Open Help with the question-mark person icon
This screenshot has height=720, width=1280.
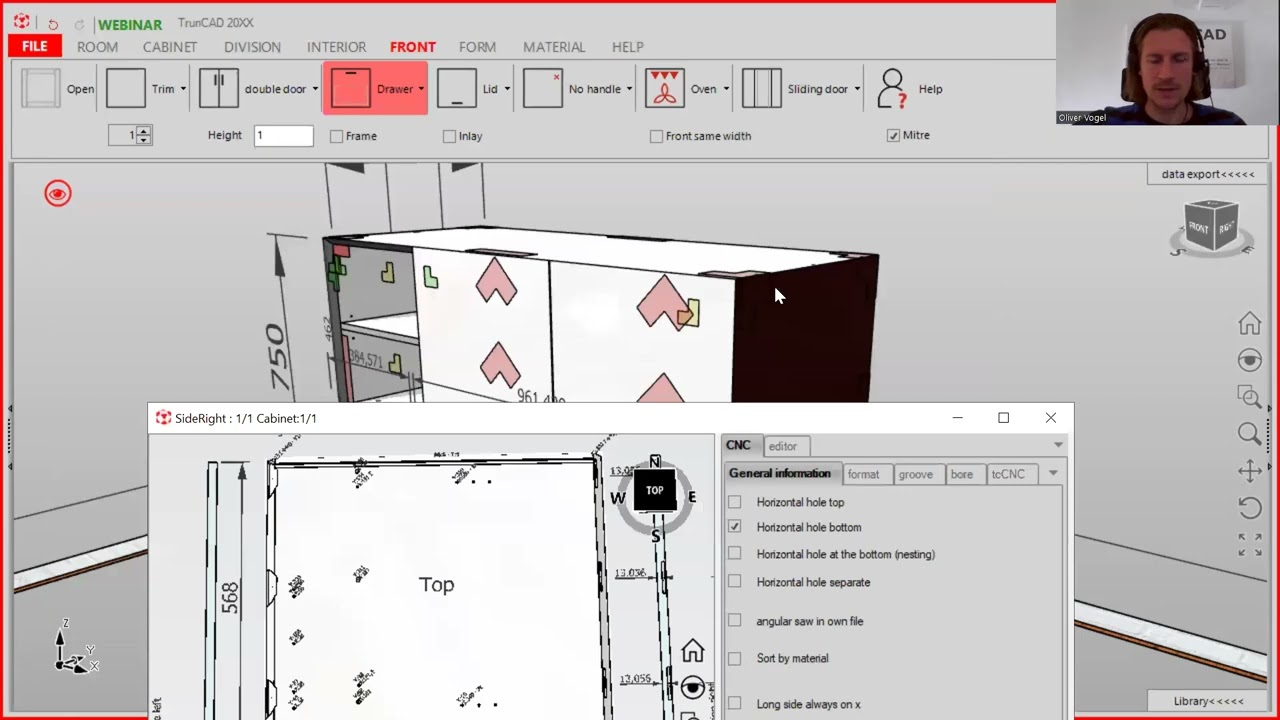891,89
